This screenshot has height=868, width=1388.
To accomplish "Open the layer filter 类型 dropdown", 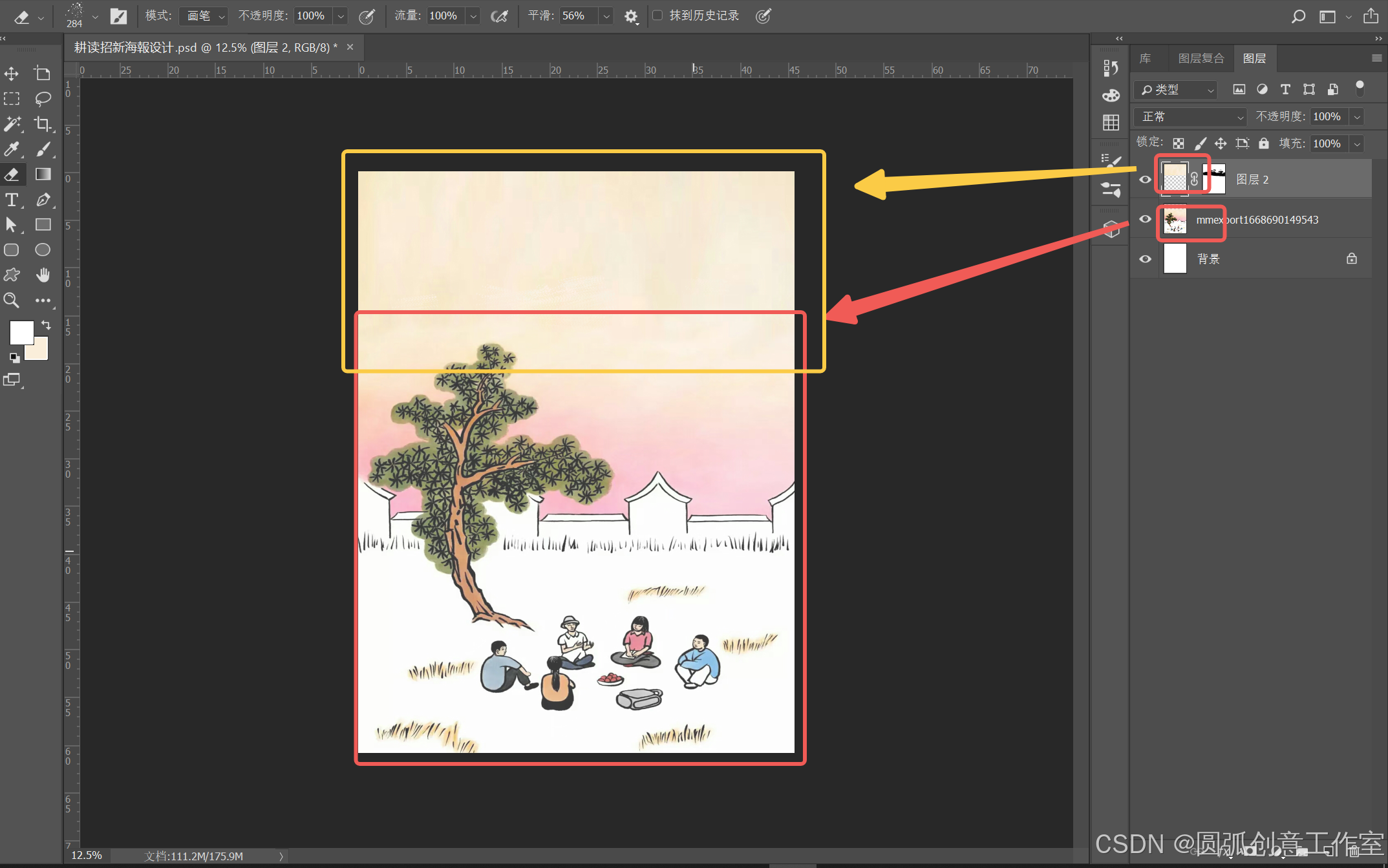I will (1177, 90).
